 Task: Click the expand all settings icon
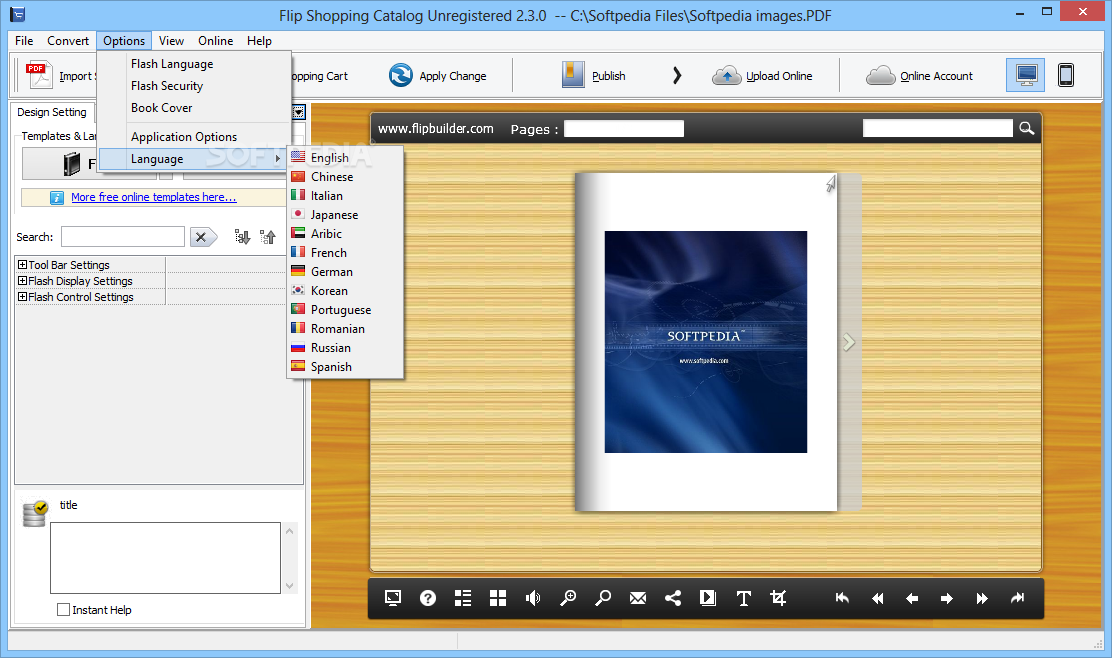[243, 237]
